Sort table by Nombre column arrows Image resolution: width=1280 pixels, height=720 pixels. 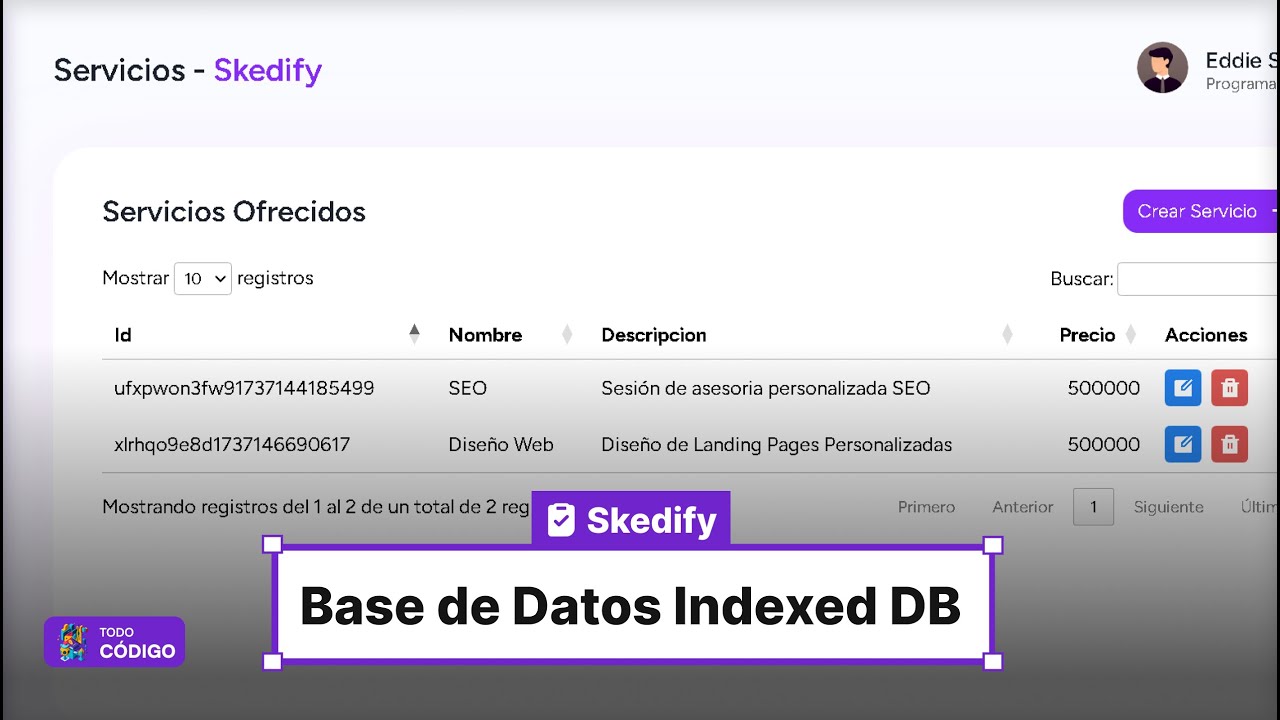(567, 335)
